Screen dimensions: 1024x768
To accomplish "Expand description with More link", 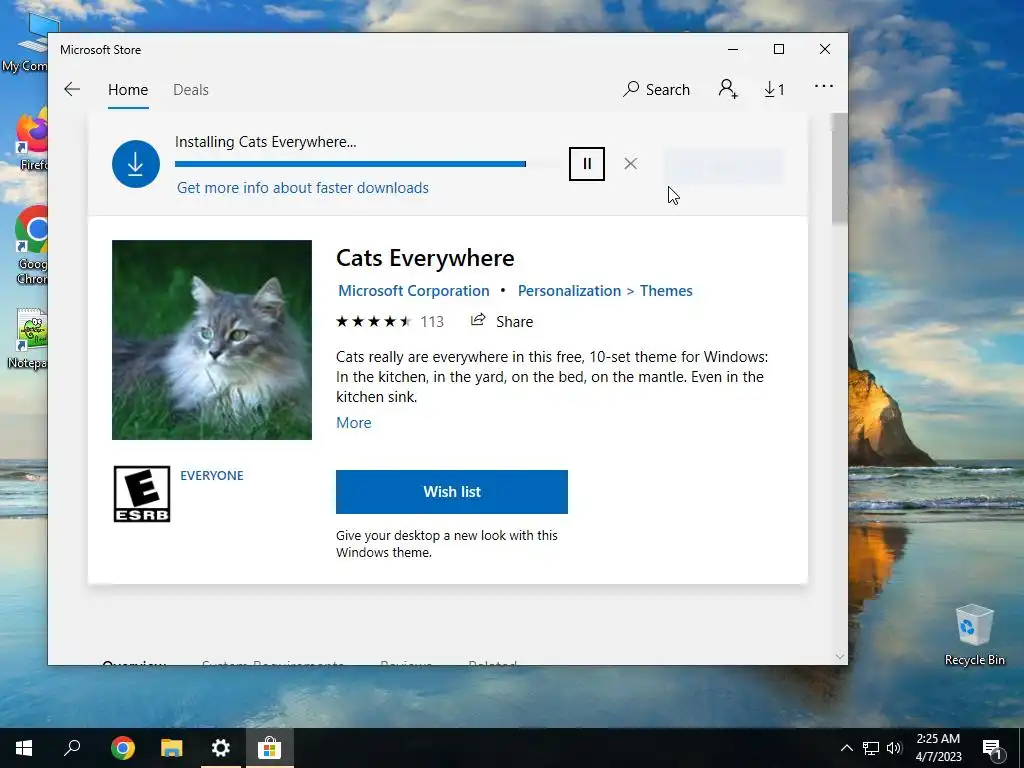I will pyautogui.click(x=353, y=423).
